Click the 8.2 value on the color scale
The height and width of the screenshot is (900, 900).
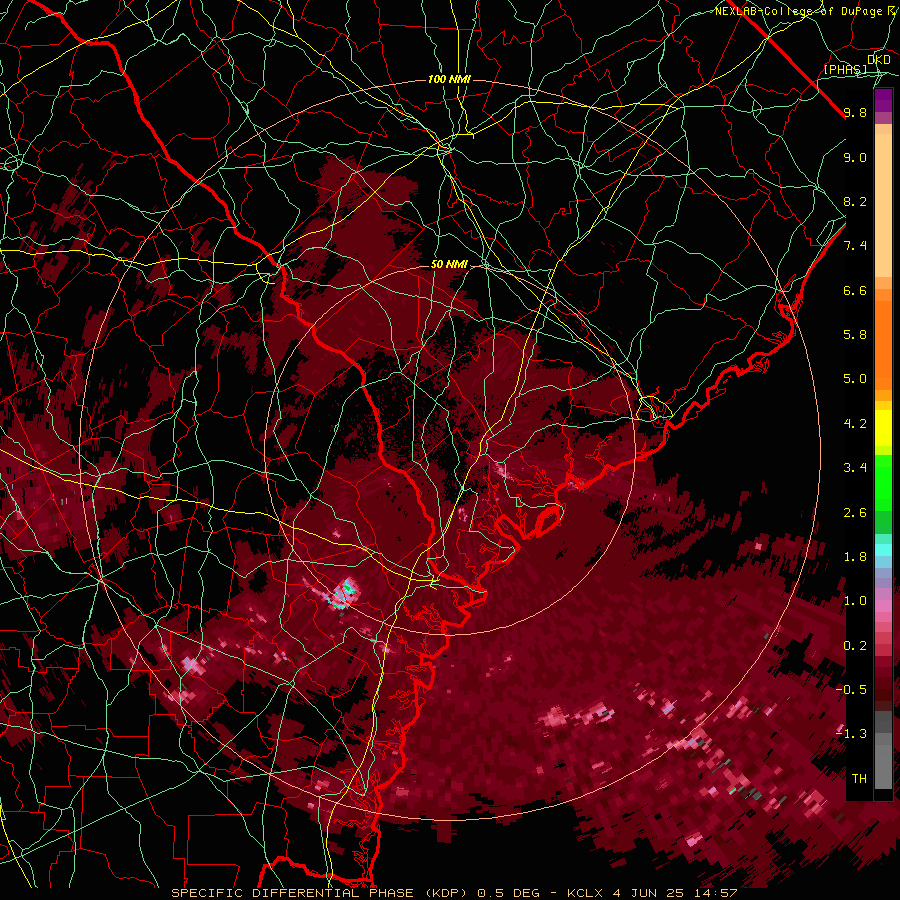click(x=855, y=201)
